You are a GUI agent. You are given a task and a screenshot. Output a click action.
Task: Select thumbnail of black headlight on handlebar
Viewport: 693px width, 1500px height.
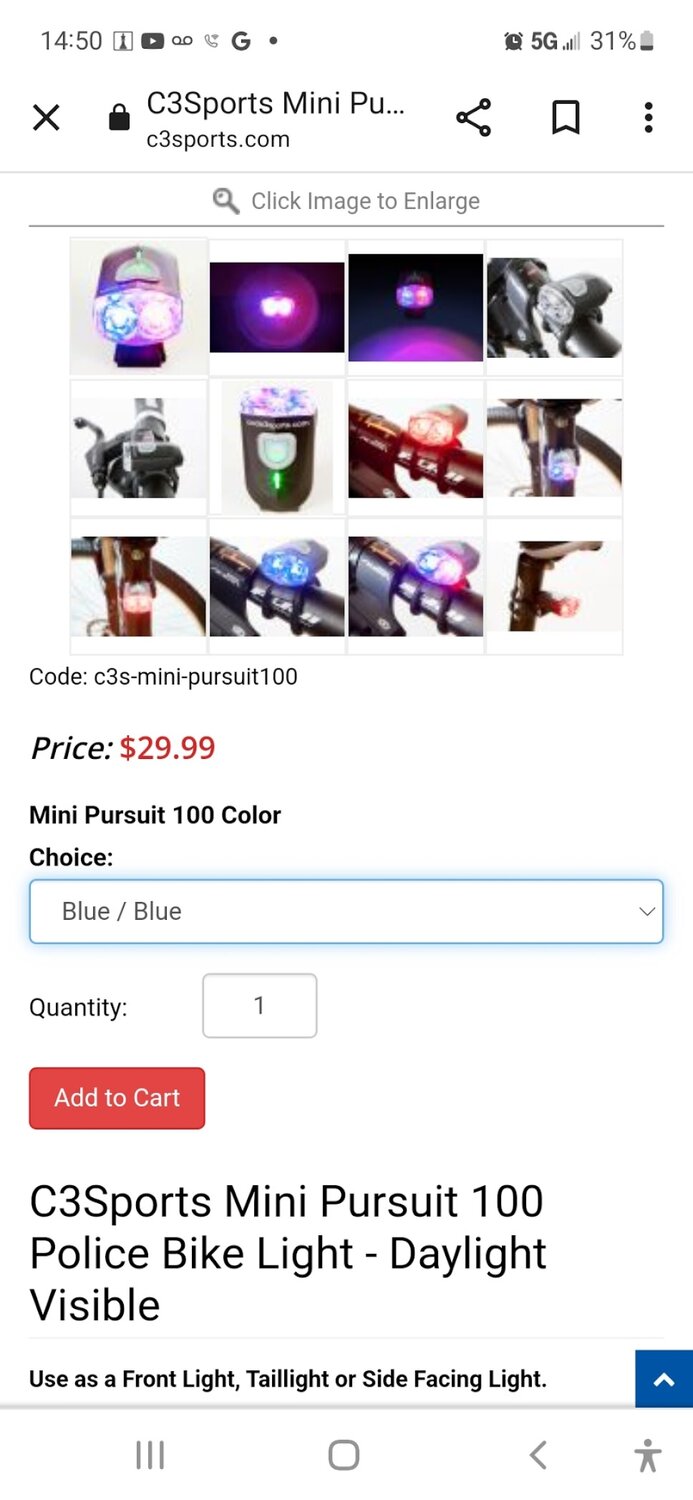point(554,307)
